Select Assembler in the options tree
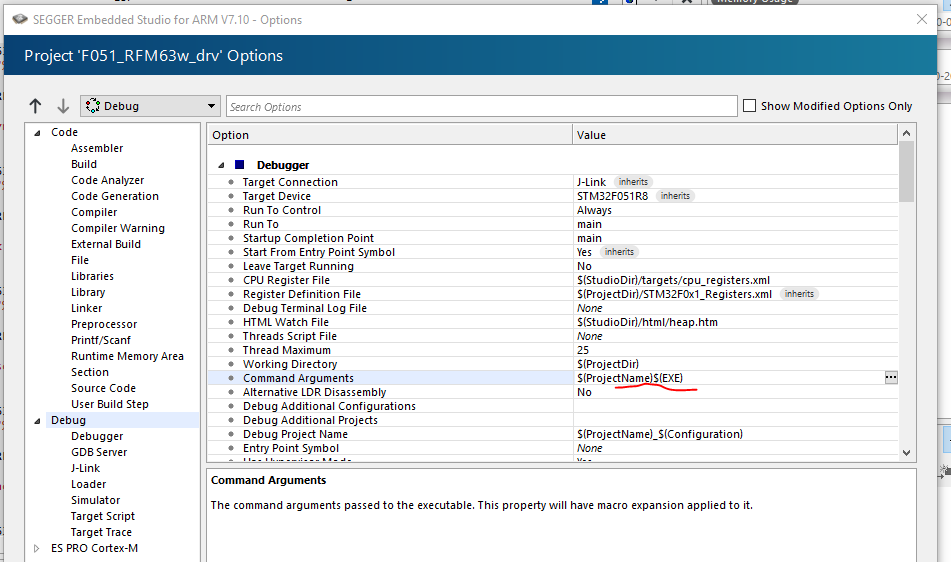Image resolution: width=951 pixels, height=562 pixels. 97,148
